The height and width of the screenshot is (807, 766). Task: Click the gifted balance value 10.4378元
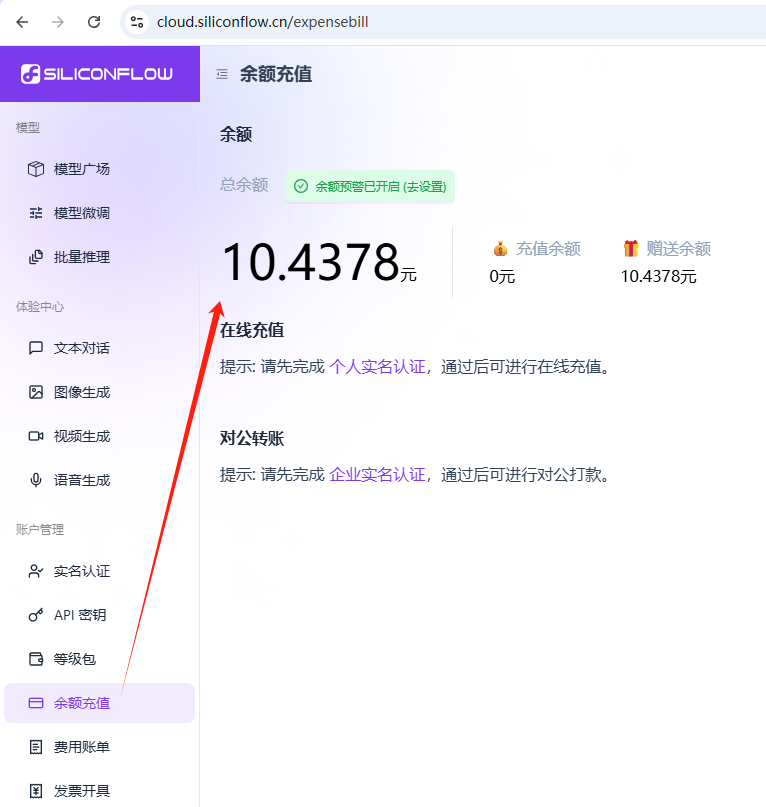point(658,276)
